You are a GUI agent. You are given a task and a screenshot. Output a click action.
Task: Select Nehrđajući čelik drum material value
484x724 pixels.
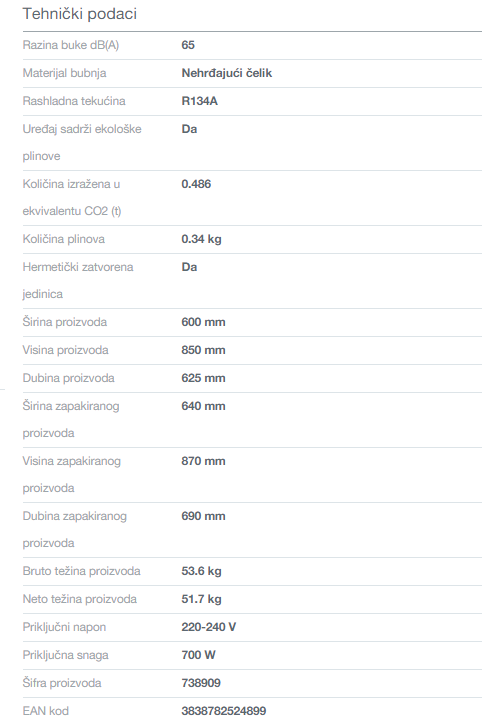tap(227, 73)
